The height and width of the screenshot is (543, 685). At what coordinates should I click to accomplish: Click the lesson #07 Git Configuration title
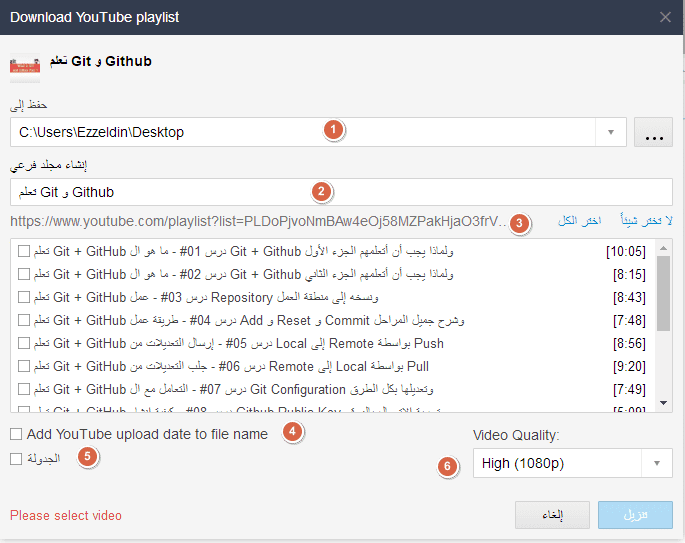coord(233,389)
